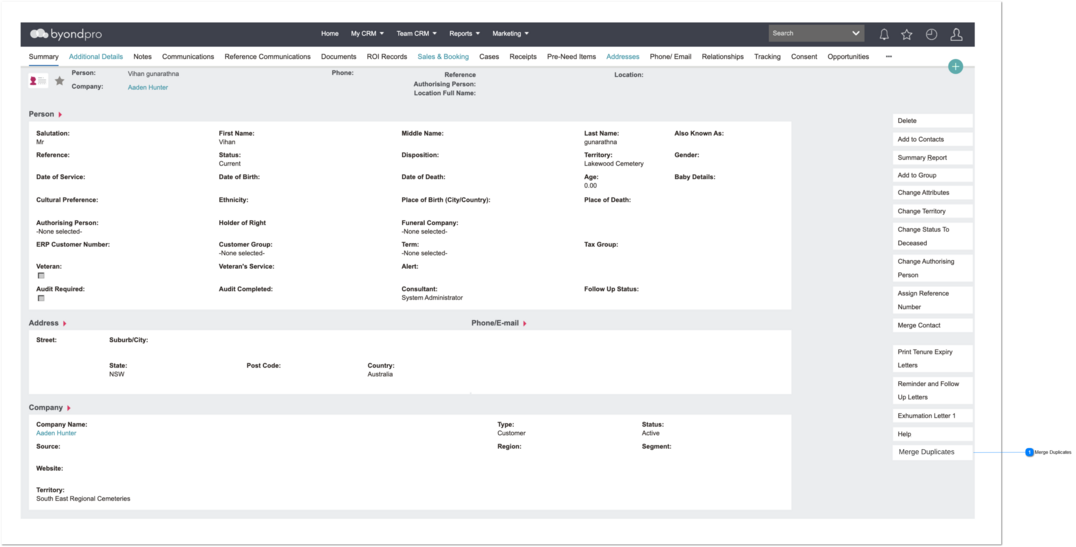This screenshot has height=547, width=1076.
Task: Open the My CRM dropdown menu
Action: [x=367, y=34]
